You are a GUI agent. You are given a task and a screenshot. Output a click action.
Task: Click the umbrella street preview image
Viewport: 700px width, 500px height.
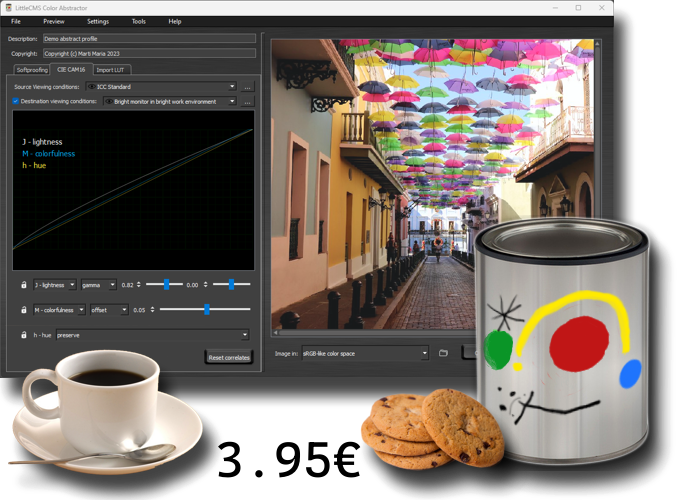point(432,184)
